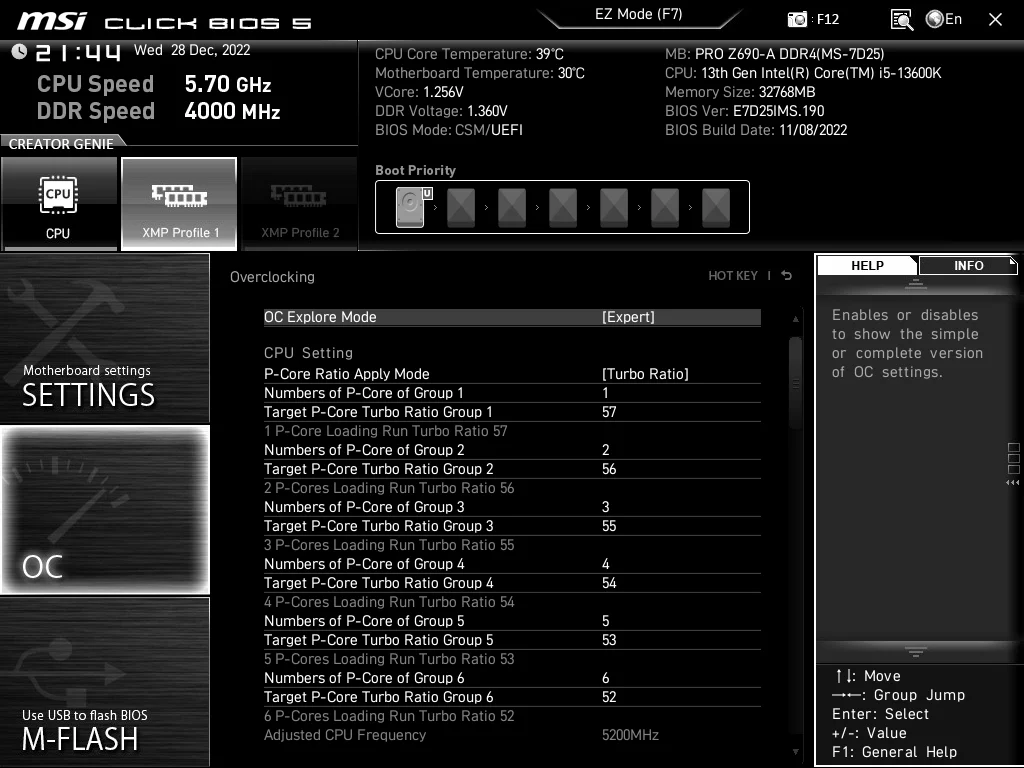Open the BIOS search magnifier icon
The height and width of the screenshot is (768, 1024).
tap(901, 20)
